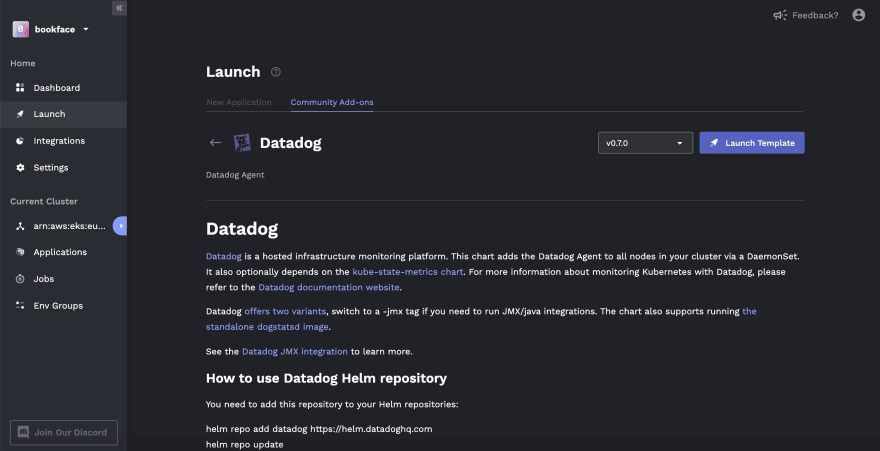The image size is (880, 451).
Task: Switch to the New Application tab
Action: tap(239, 102)
